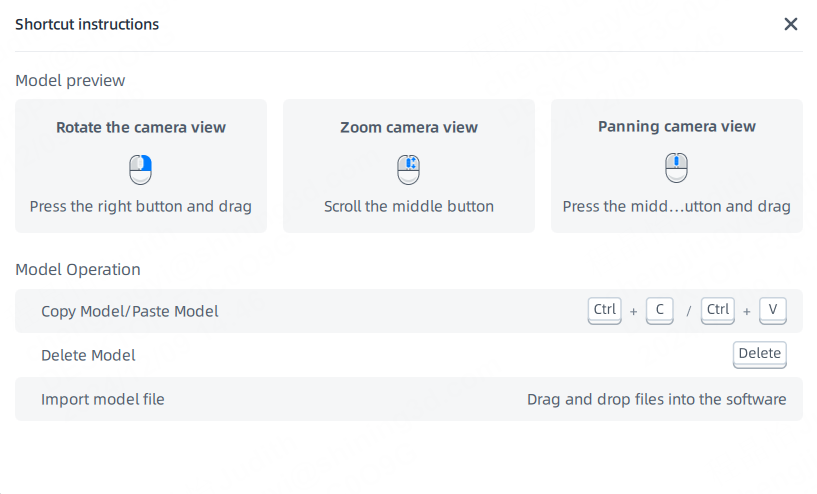Select the Rotate the camera view card
This screenshot has height=494, width=817.
(x=141, y=166)
